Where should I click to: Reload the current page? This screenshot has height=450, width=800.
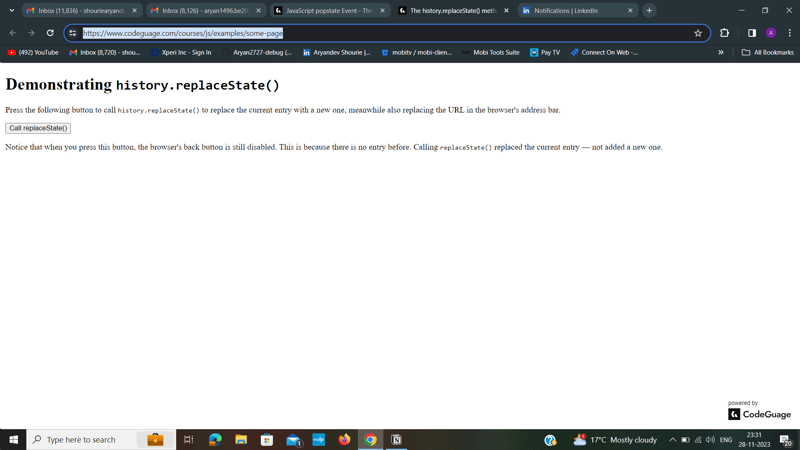(x=50, y=33)
